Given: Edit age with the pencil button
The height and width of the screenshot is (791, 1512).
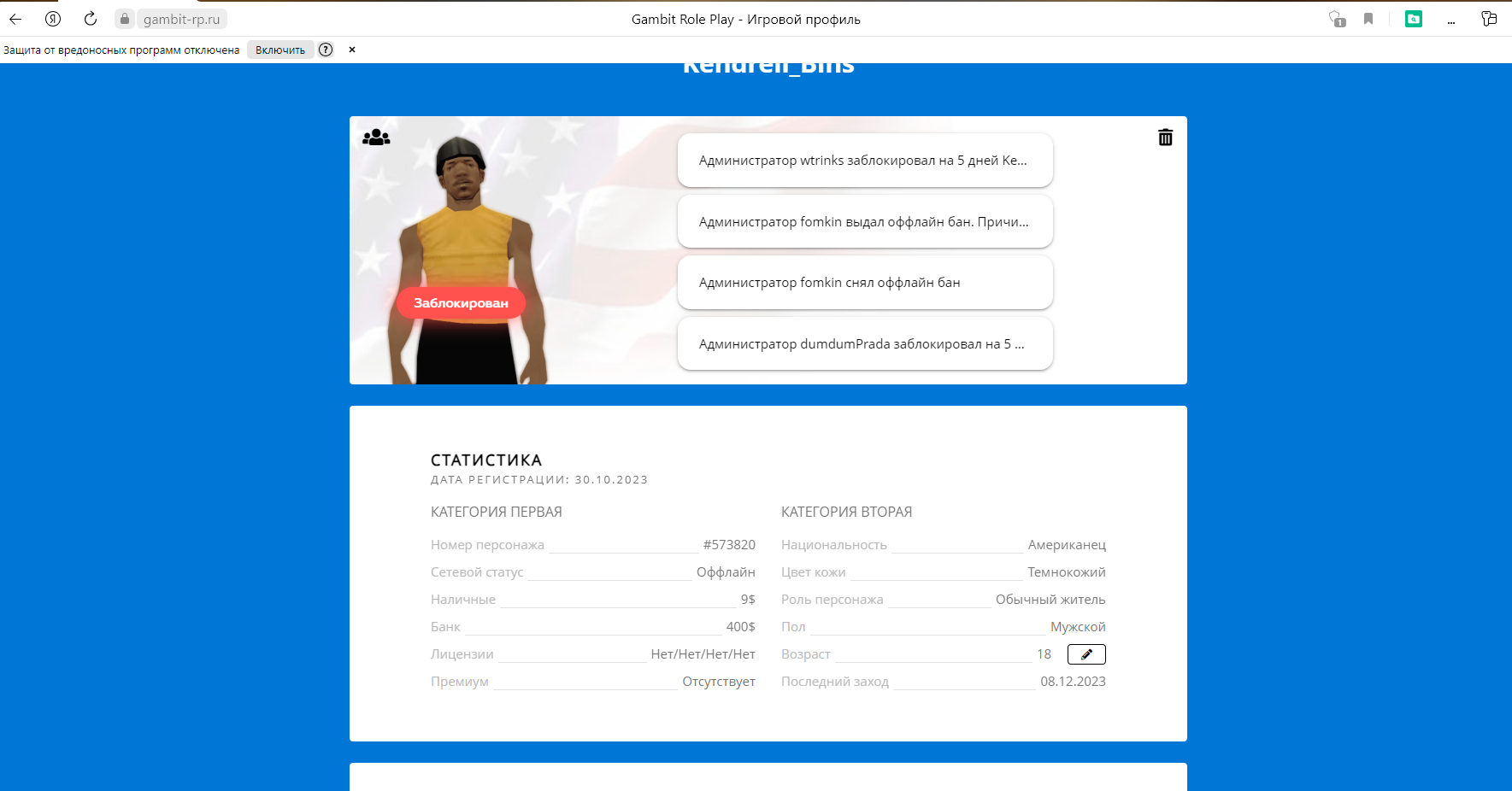Looking at the screenshot, I should tap(1086, 654).
